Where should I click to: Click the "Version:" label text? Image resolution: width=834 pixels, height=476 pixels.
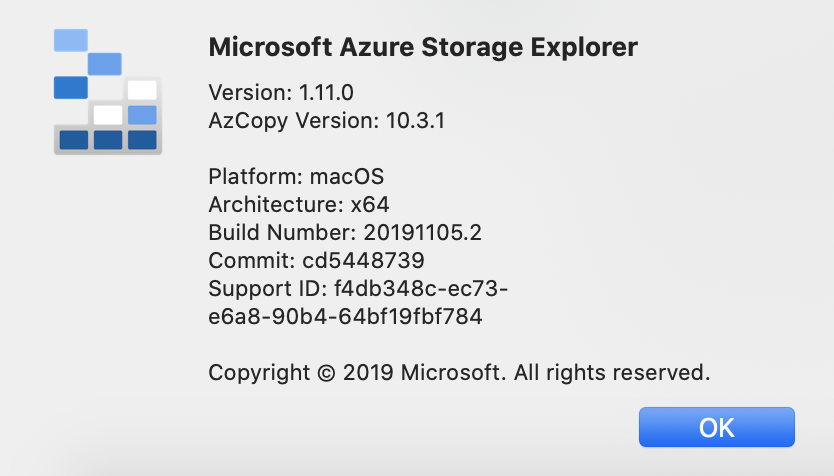tap(250, 93)
